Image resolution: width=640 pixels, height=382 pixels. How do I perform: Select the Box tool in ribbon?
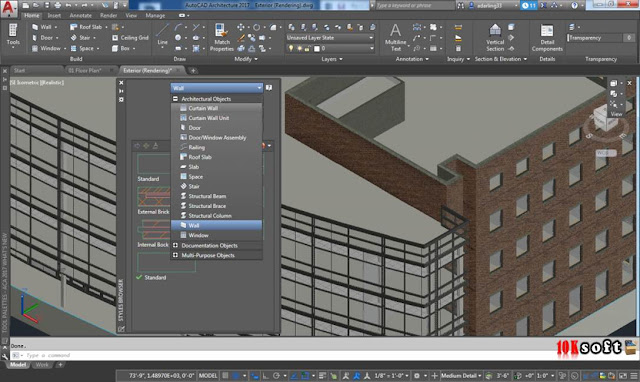pyautogui.click(x=123, y=48)
